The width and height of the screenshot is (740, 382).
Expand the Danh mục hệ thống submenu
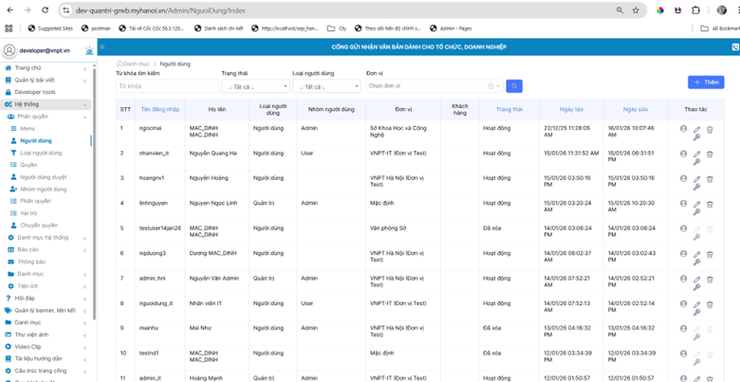(x=46, y=238)
